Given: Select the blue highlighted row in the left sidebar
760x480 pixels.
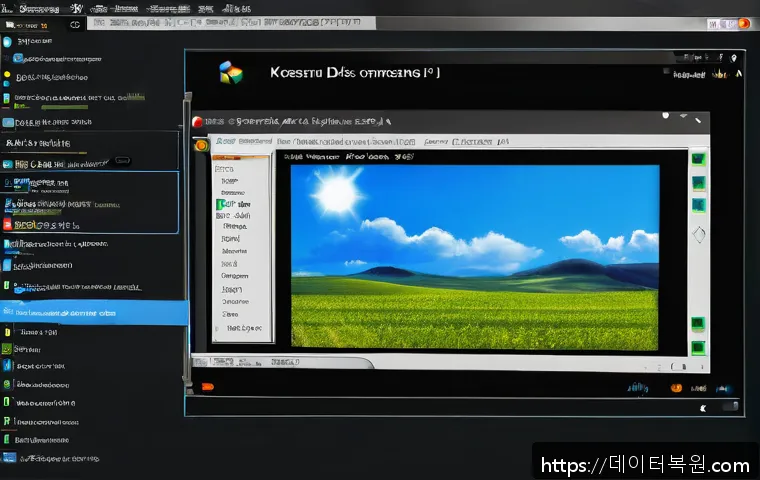Looking at the screenshot, I should (x=94, y=313).
